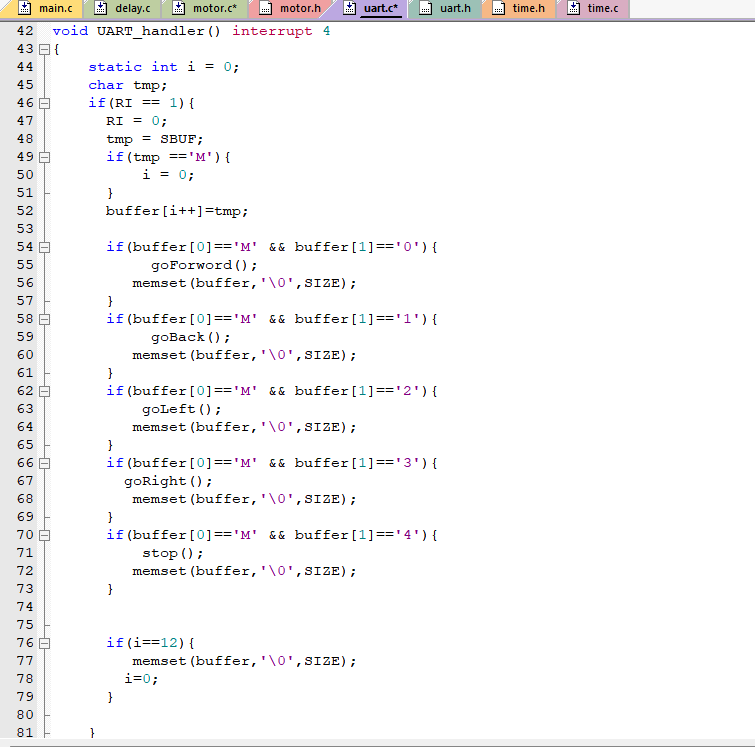Click the delay.c file icon
755x747 pixels.
pos(100,8)
